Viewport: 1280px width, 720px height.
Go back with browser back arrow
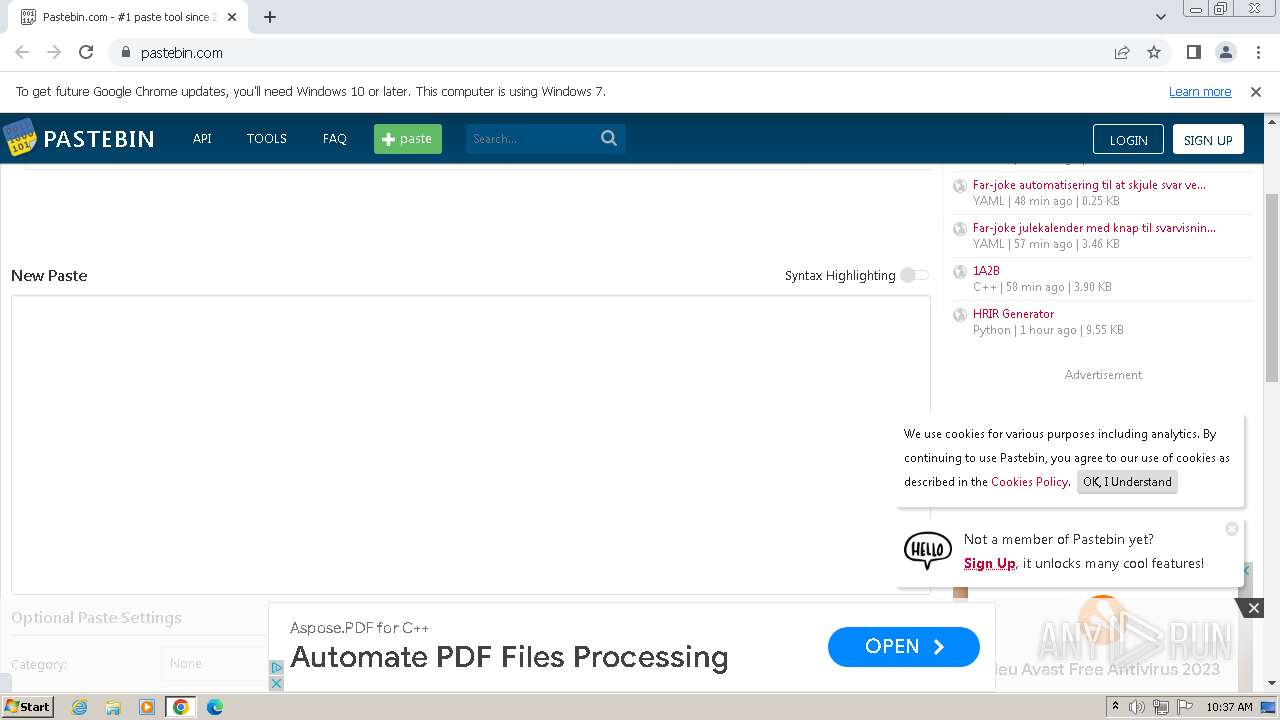[x=22, y=52]
